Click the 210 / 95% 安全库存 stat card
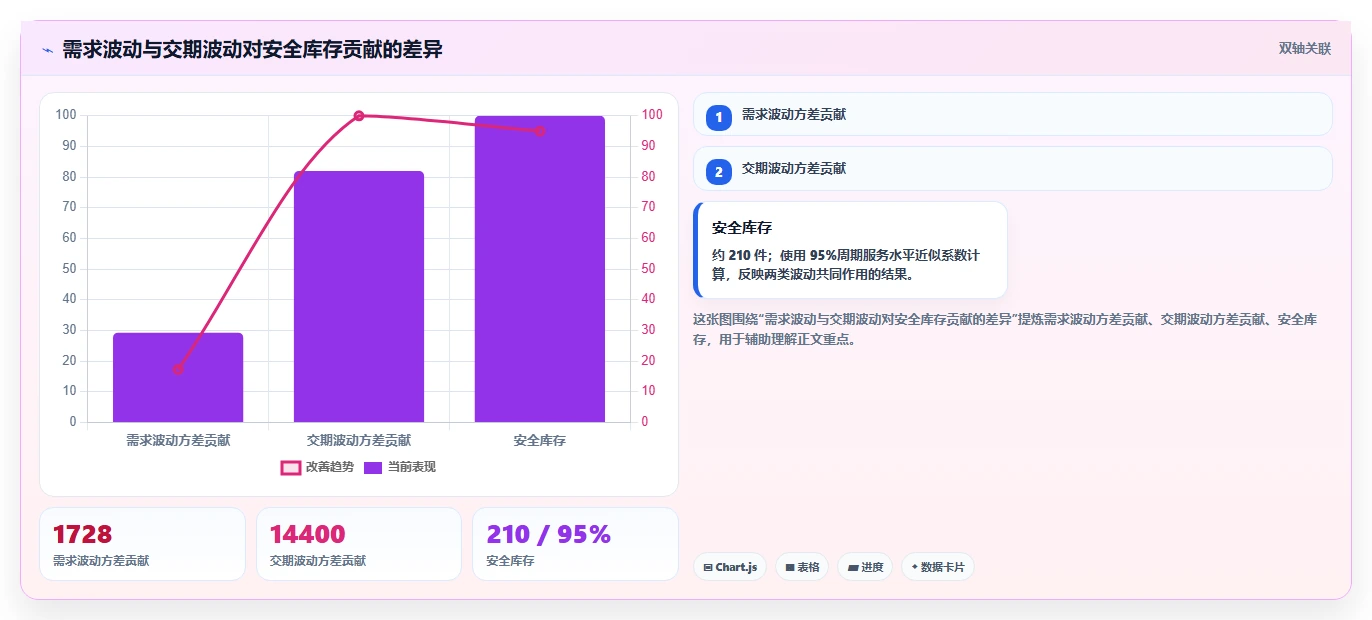This screenshot has width=1372, height=620. [575, 544]
